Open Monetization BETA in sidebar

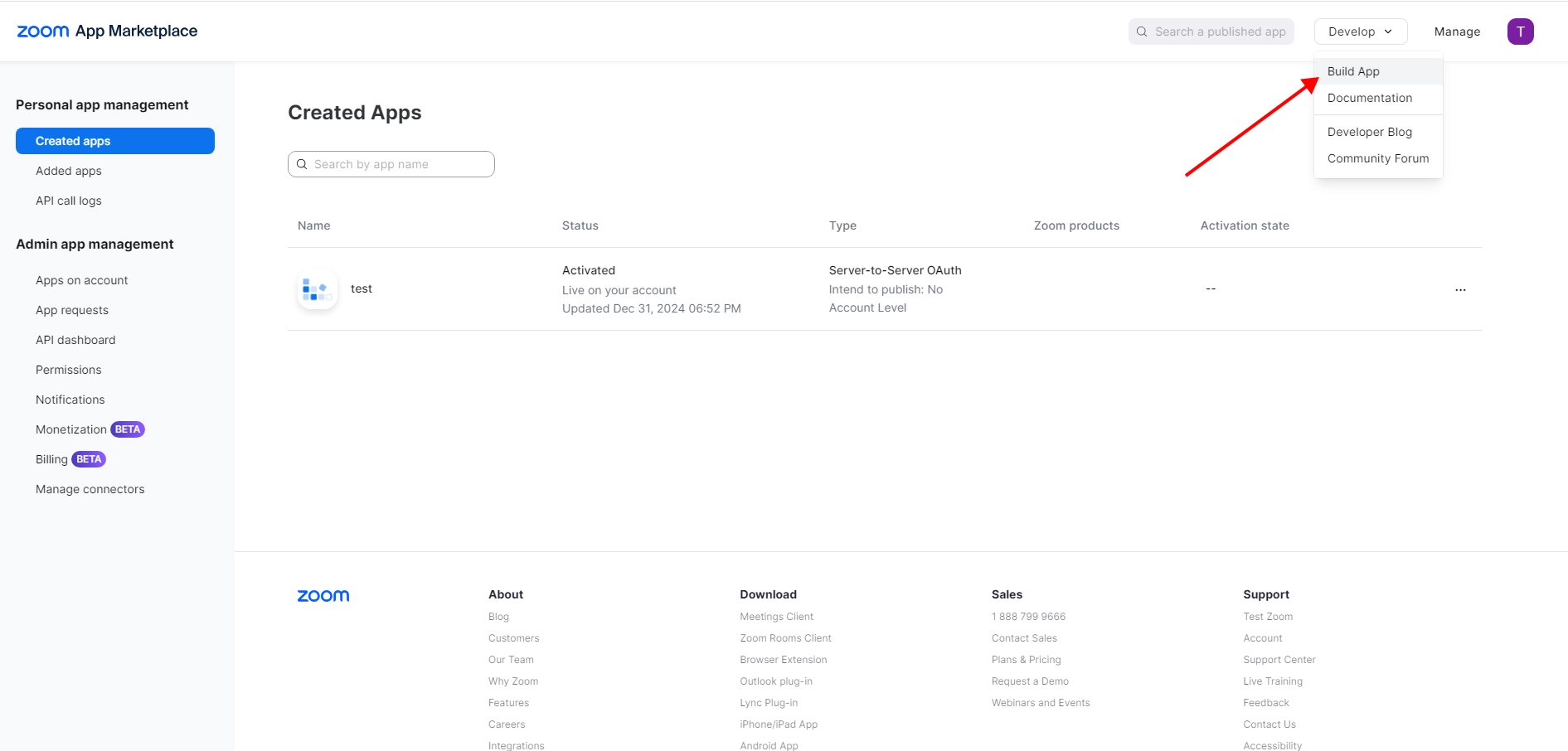90,429
